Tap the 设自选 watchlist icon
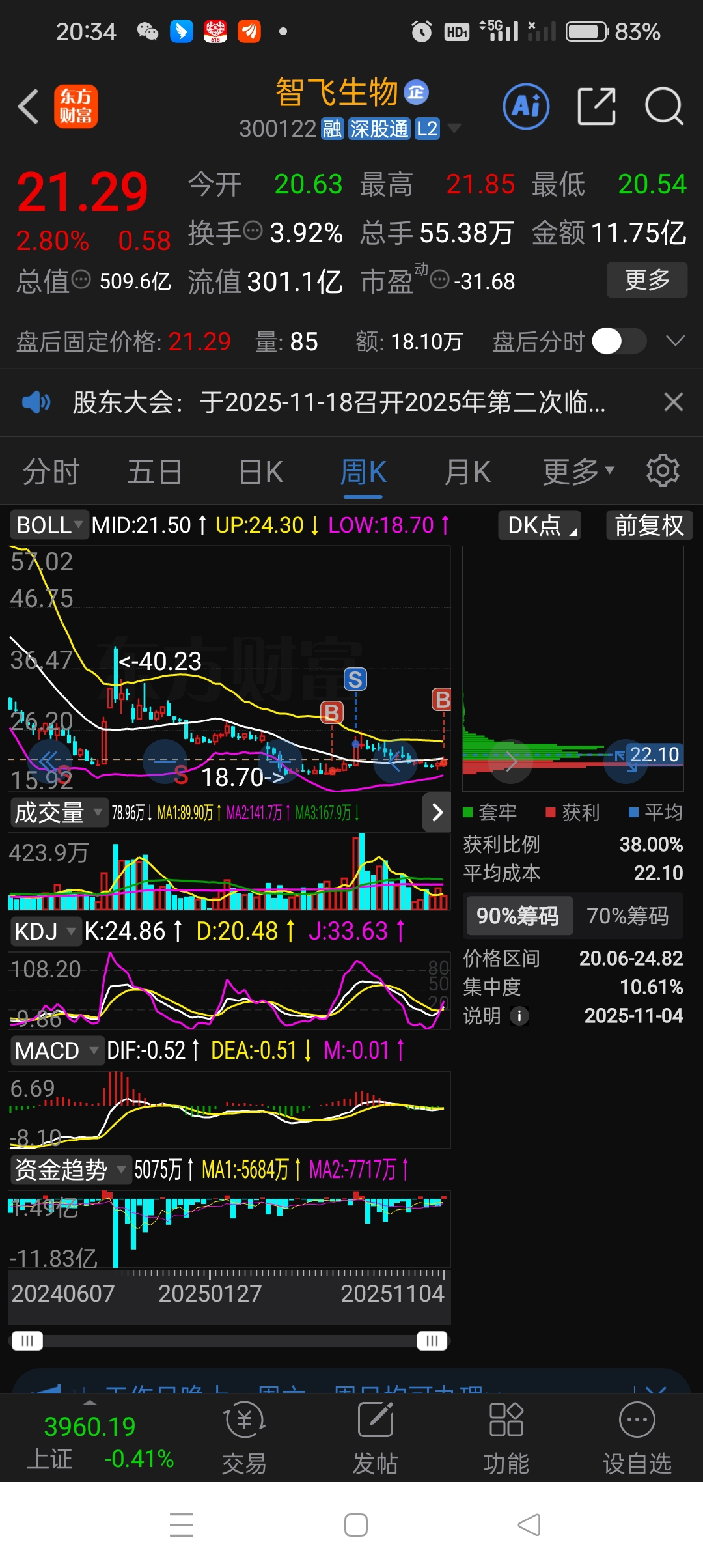Screen dimensions: 703x1568 pyautogui.click(x=637, y=1438)
